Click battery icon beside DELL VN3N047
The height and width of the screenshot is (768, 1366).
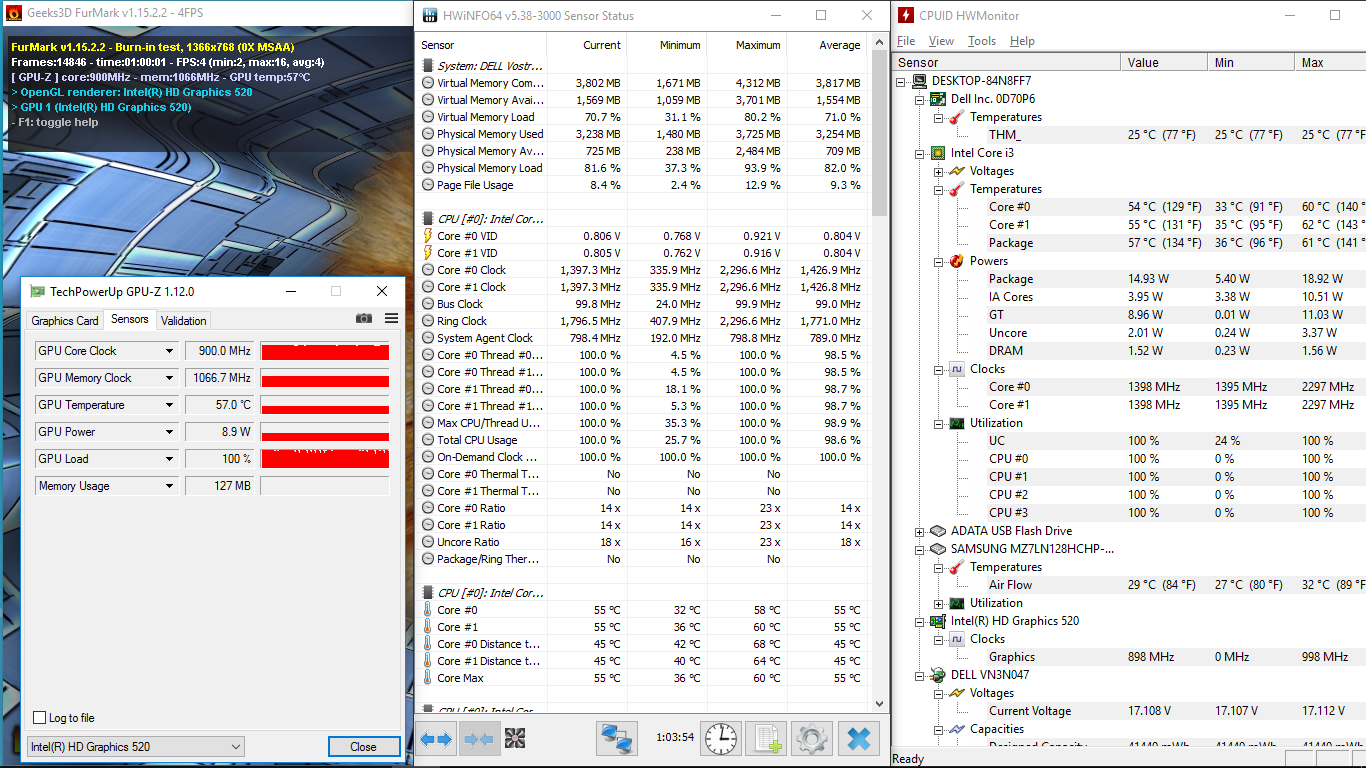[937, 675]
